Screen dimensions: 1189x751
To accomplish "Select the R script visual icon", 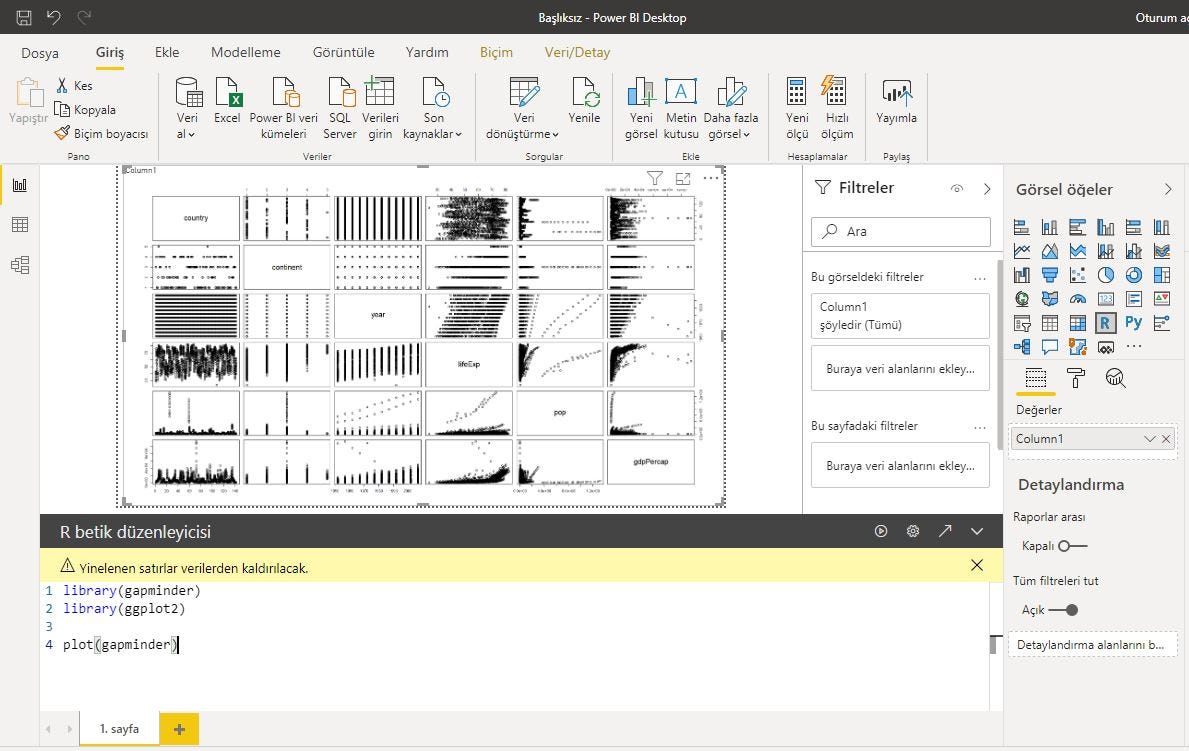I will [1107, 323].
